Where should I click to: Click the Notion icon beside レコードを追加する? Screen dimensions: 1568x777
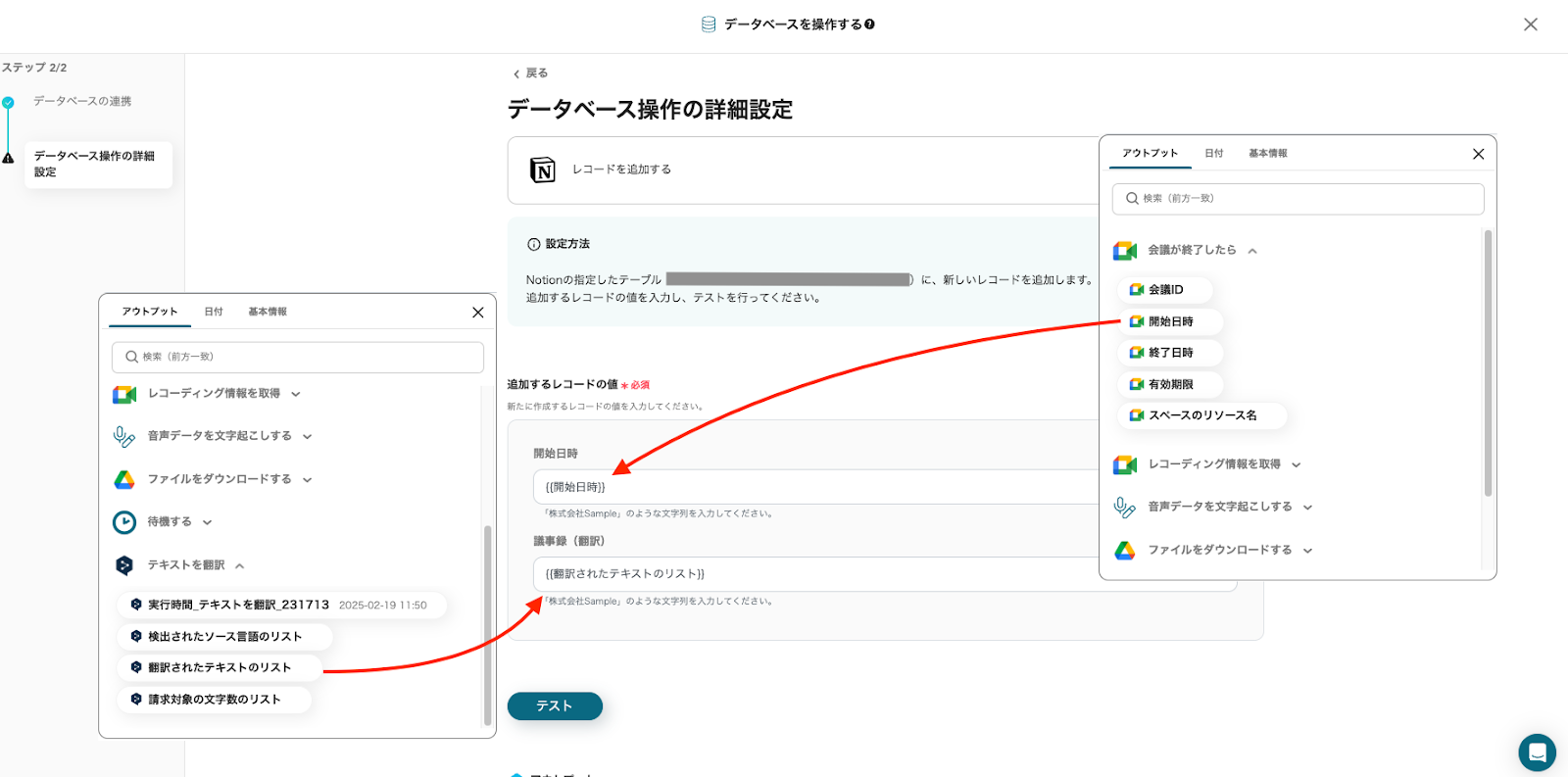[542, 170]
